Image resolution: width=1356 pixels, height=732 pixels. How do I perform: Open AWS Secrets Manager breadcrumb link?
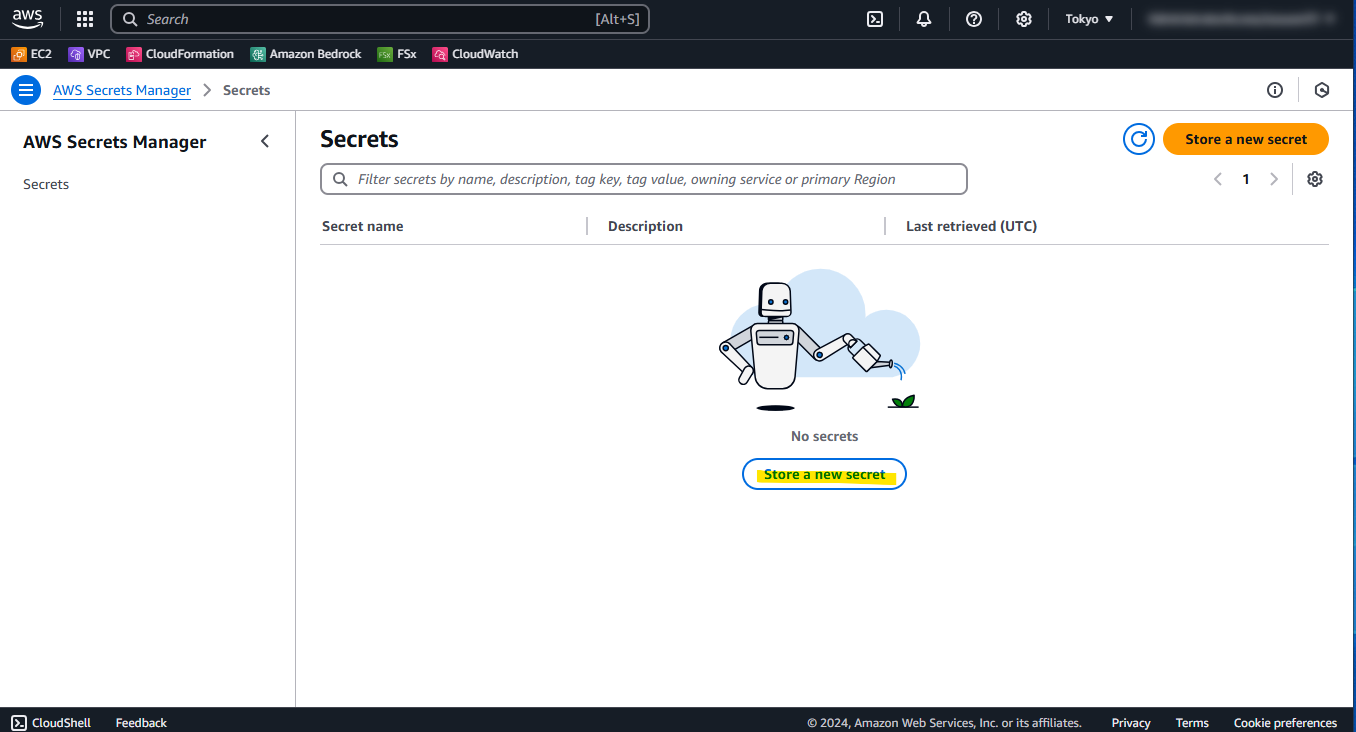click(122, 90)
